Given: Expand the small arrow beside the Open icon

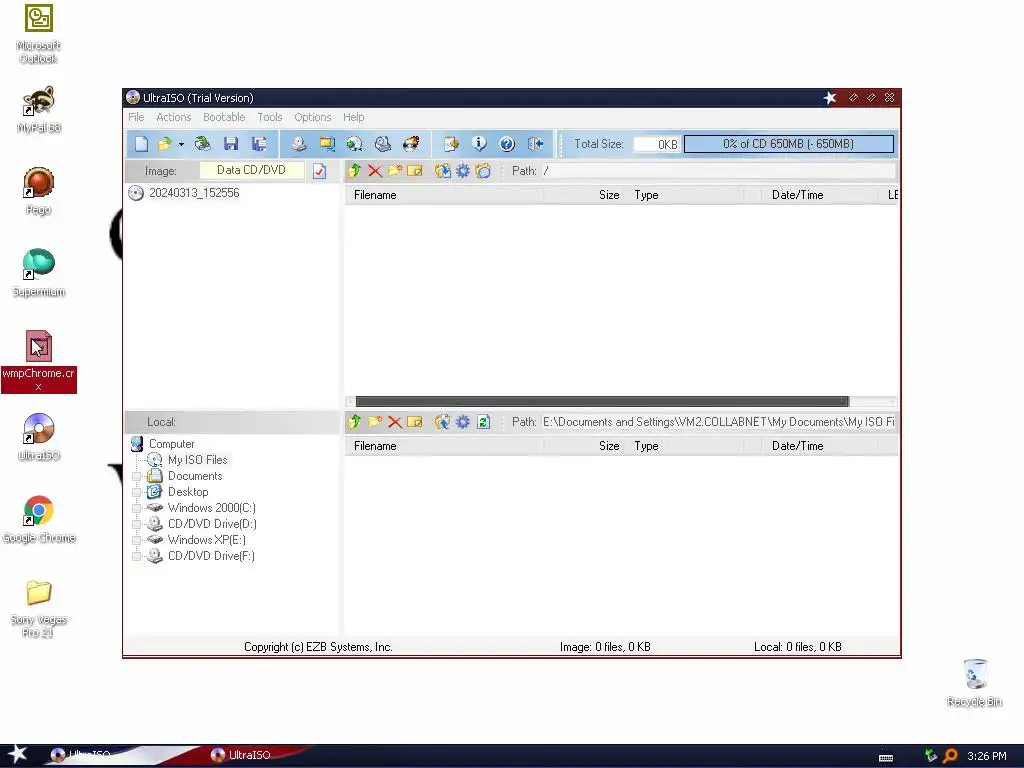Looking at the screenshot, I should coord(181,144).
